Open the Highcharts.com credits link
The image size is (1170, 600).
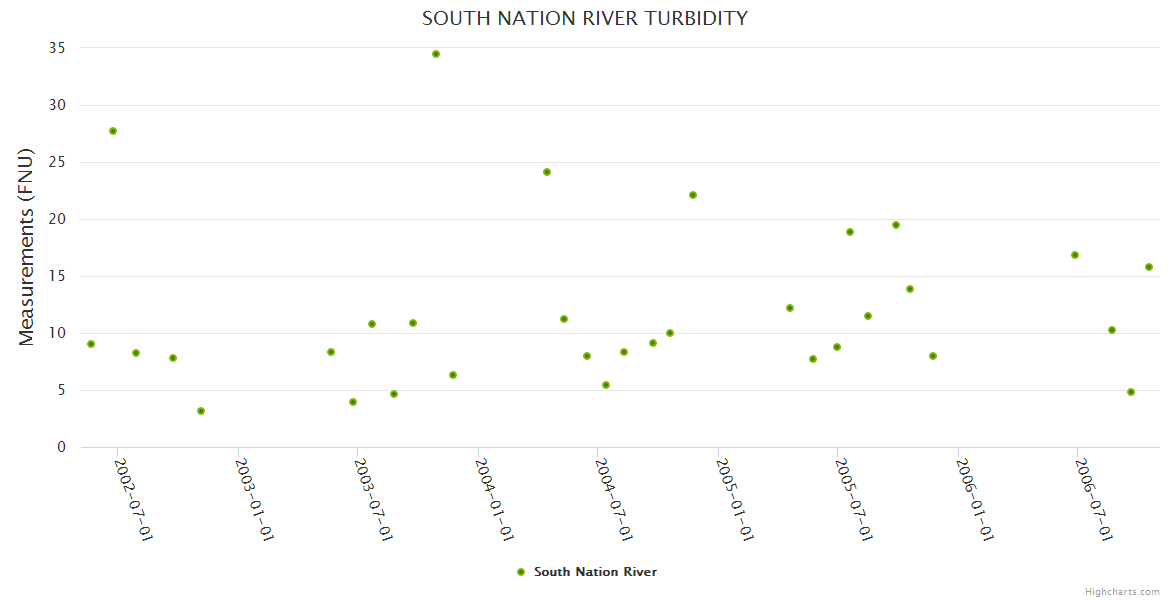(x=1122, y=591)
